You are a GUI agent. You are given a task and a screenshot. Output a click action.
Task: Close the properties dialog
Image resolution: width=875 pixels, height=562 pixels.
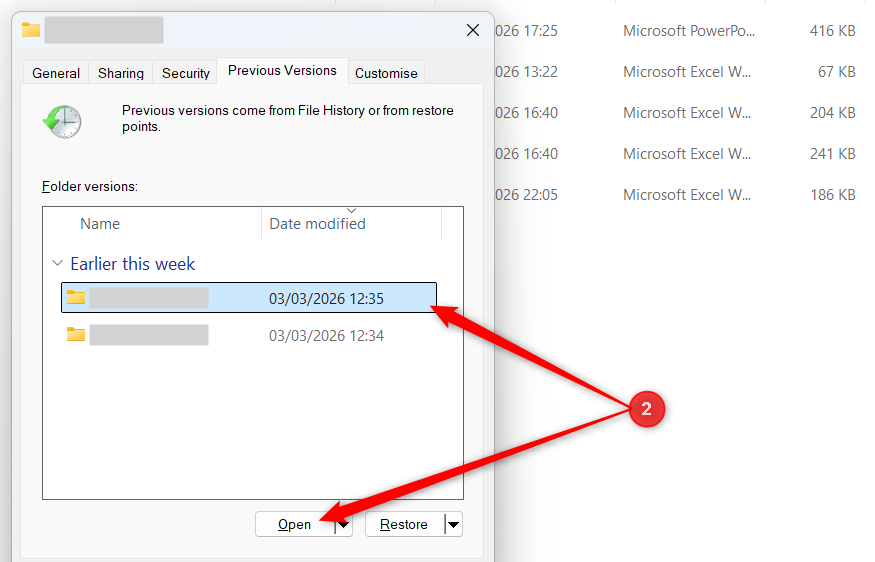tap(473, 30)
